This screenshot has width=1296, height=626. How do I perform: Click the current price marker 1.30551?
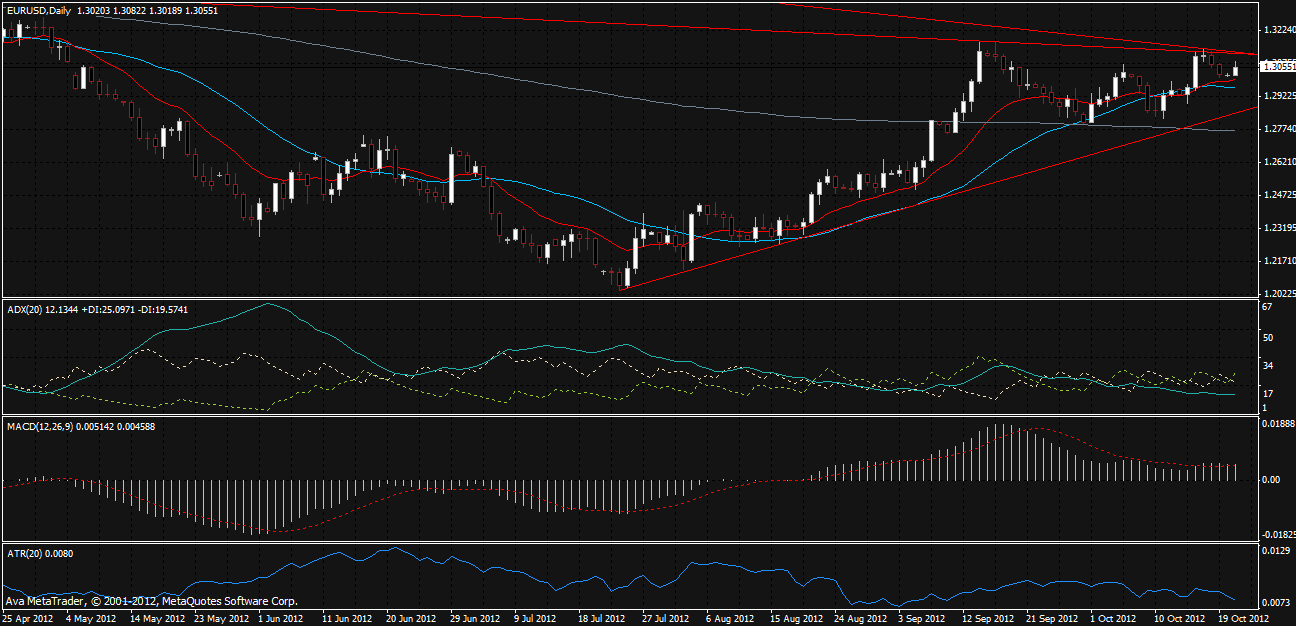(1275, 67)
